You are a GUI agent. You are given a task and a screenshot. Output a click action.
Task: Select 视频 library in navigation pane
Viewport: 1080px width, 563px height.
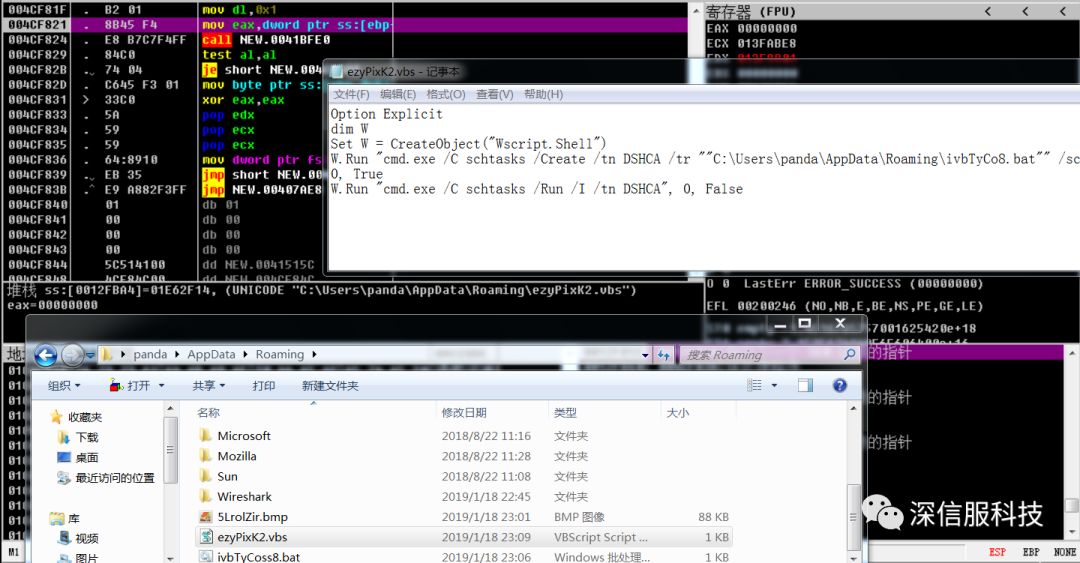[87, 538]
